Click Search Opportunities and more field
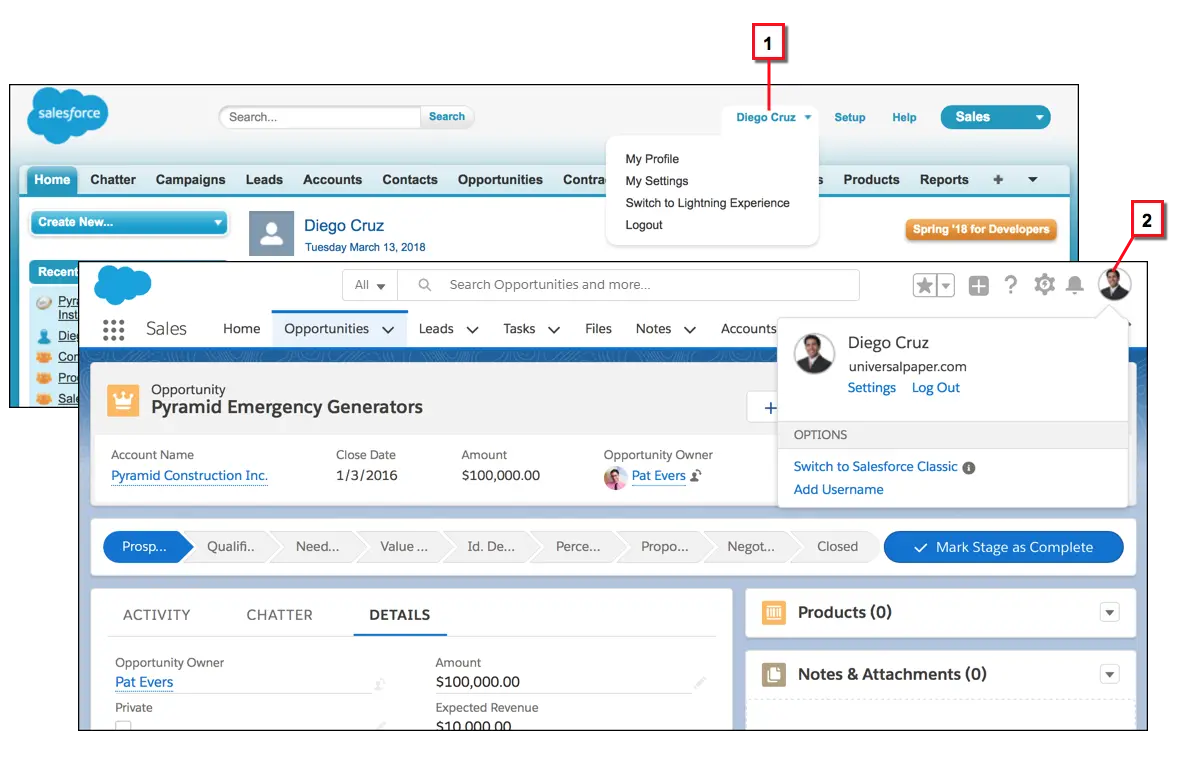 627,285
